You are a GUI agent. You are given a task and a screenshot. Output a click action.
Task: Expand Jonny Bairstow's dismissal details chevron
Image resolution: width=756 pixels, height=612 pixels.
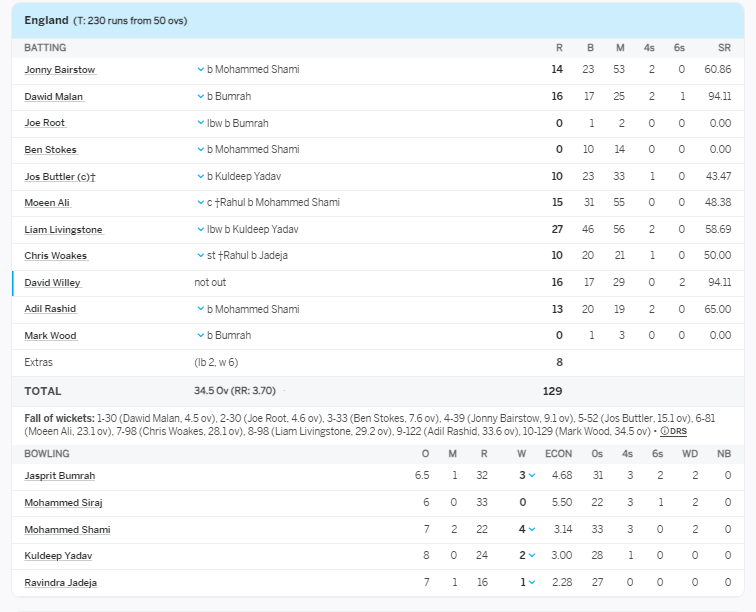tap(200, 70)
